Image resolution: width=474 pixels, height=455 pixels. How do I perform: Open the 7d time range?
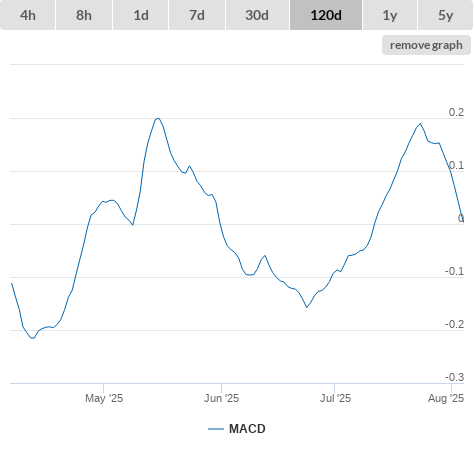point(197,15)
